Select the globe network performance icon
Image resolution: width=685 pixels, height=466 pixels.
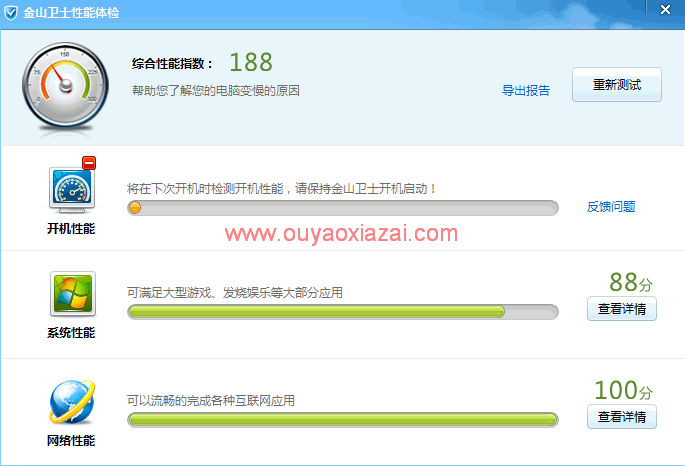(x=72, y=402)
